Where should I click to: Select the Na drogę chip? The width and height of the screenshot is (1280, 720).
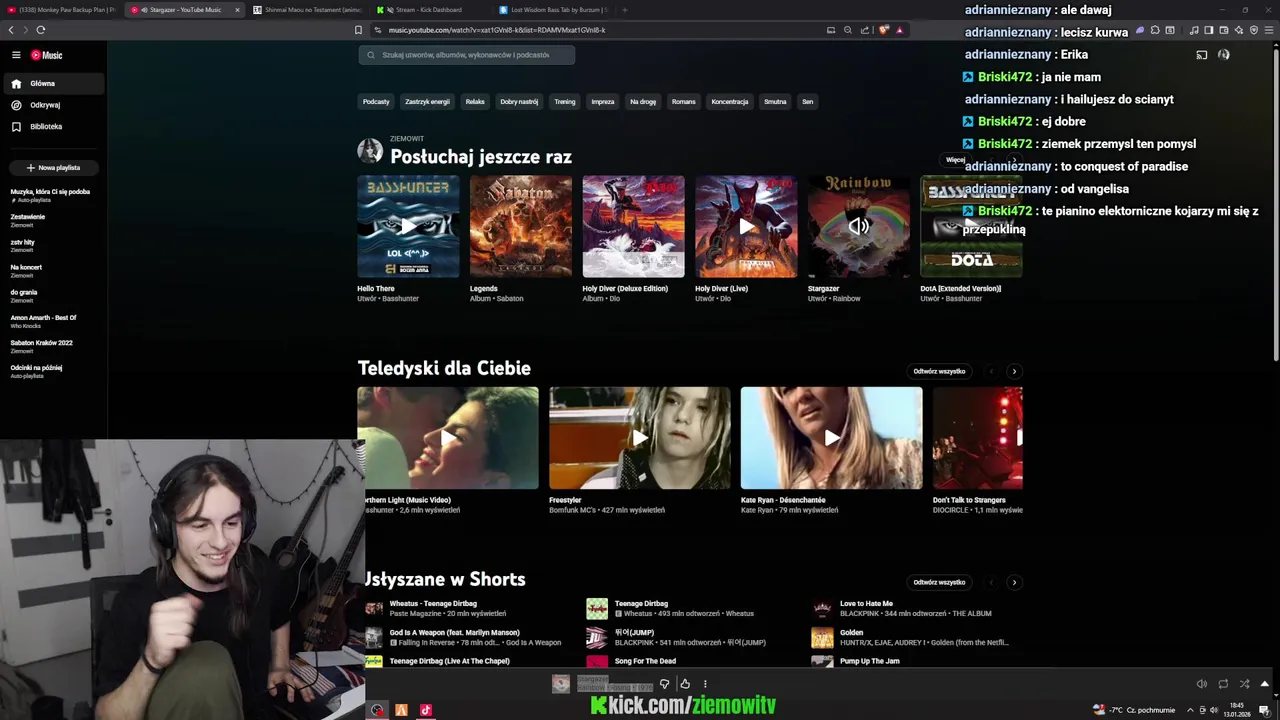coord(643,102)
